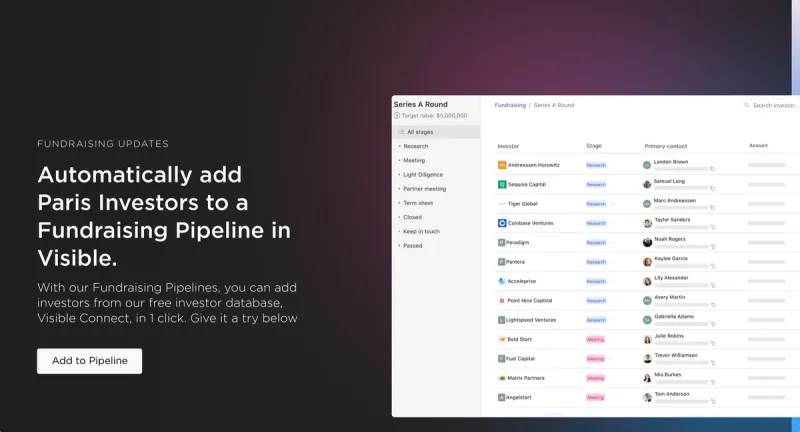Click the Pantera logo icon

point(502,262)
